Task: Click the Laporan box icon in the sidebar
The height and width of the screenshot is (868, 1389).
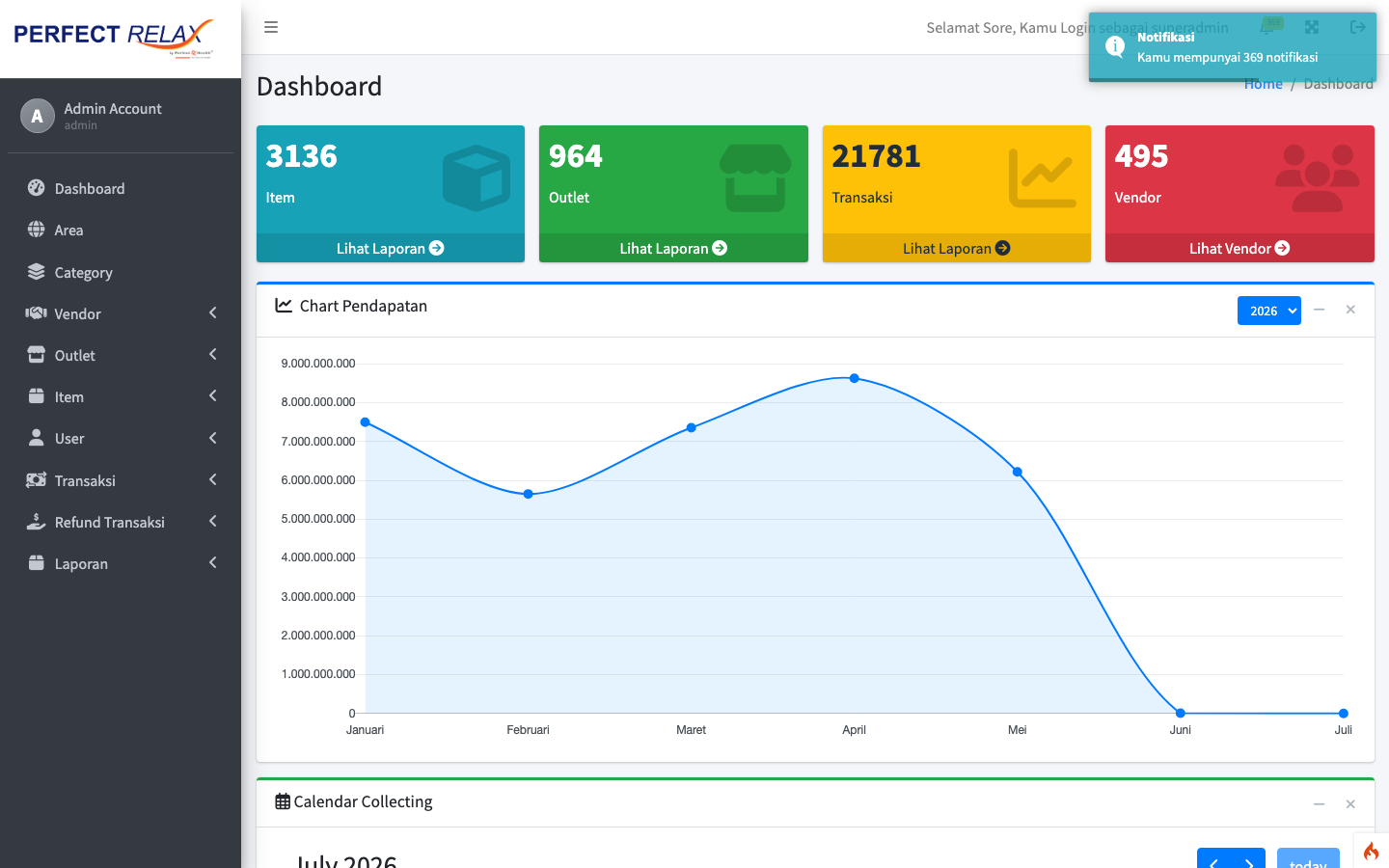Action: tap(37, 563)
